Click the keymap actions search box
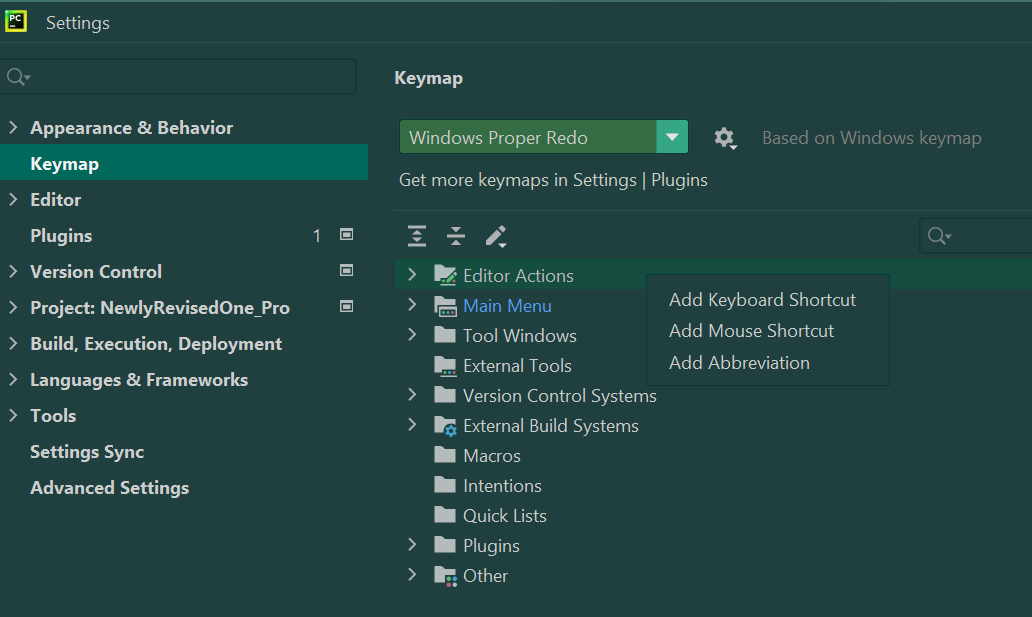 [x=985, y=236]
